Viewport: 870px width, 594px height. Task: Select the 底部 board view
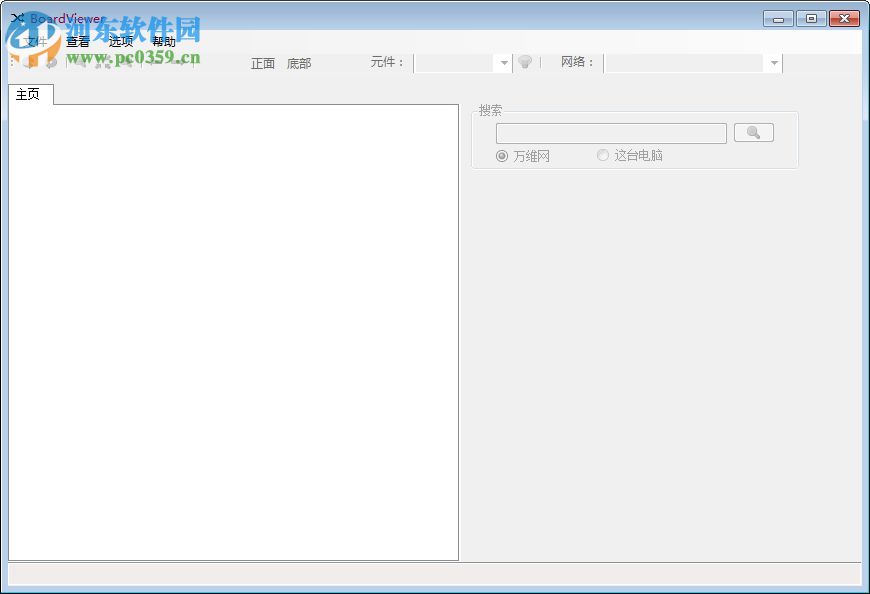pyautogui.click(x=301, y=62)
